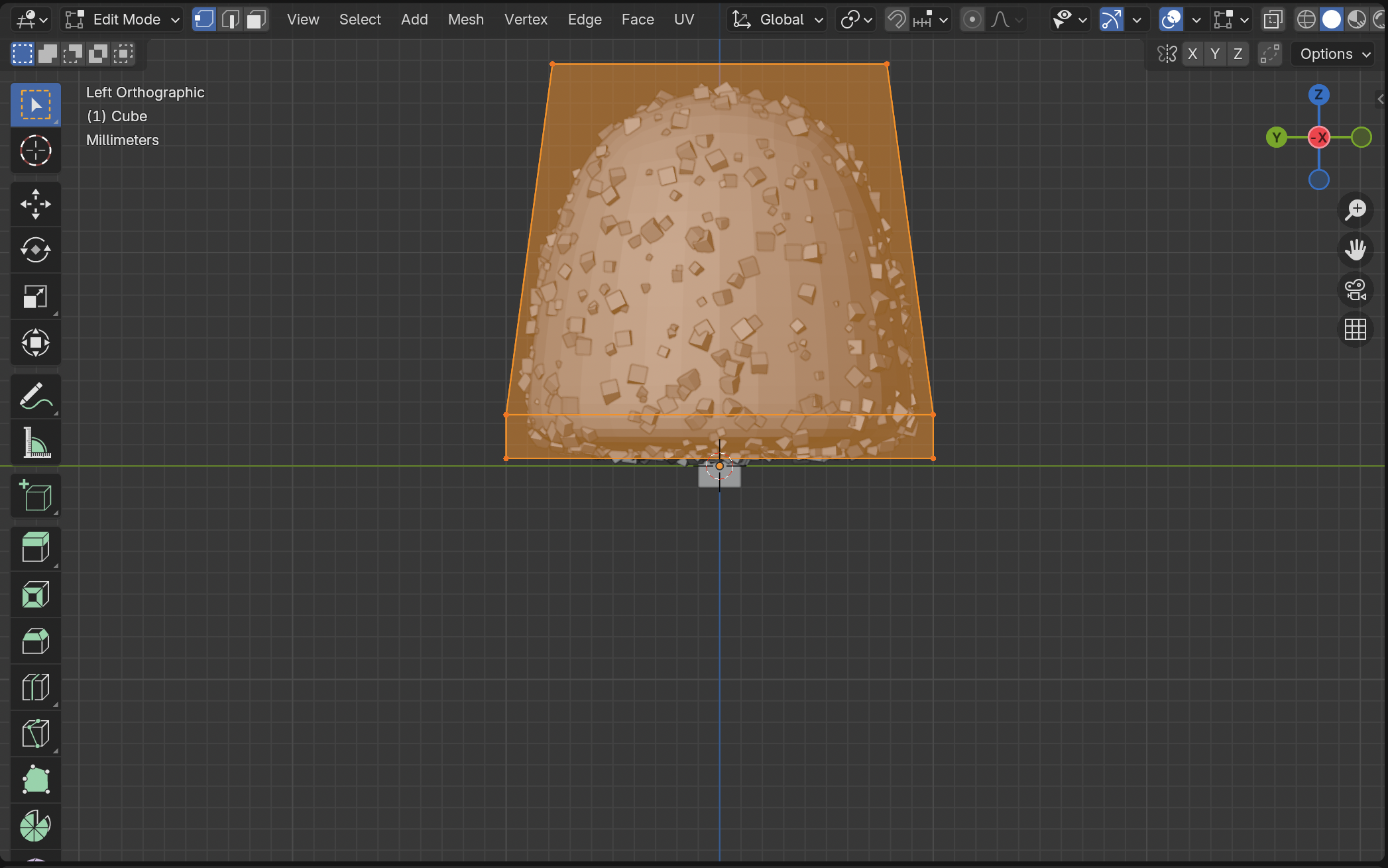The height and width of the screenshot is (868, 1388).
Task: Activate the Extrude Region tool
Action: (35, 549)
